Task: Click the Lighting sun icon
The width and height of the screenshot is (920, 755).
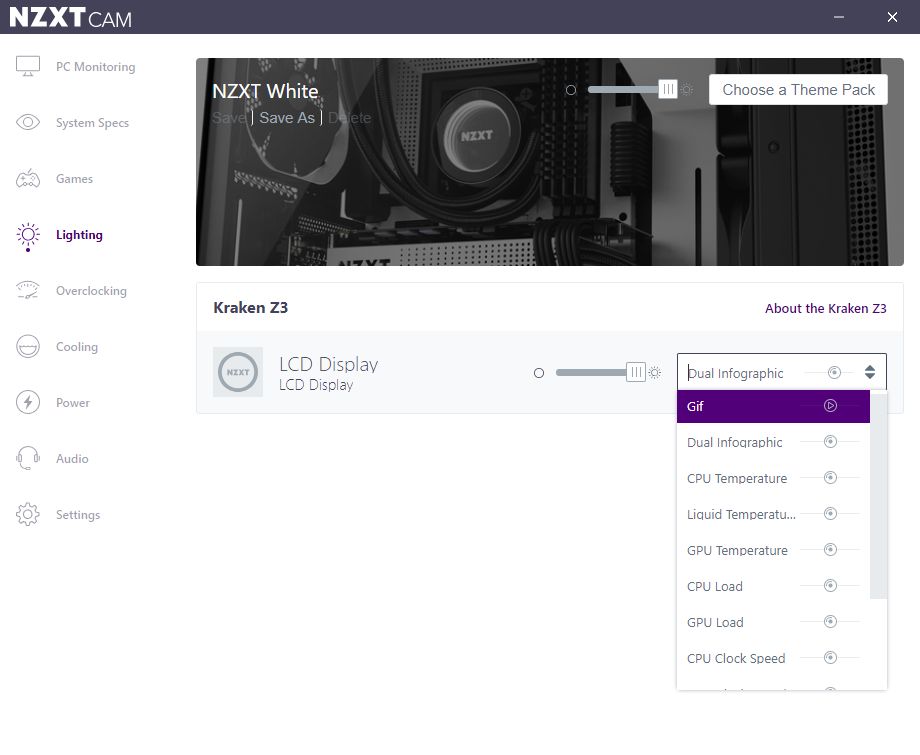Action: (28, 235)
